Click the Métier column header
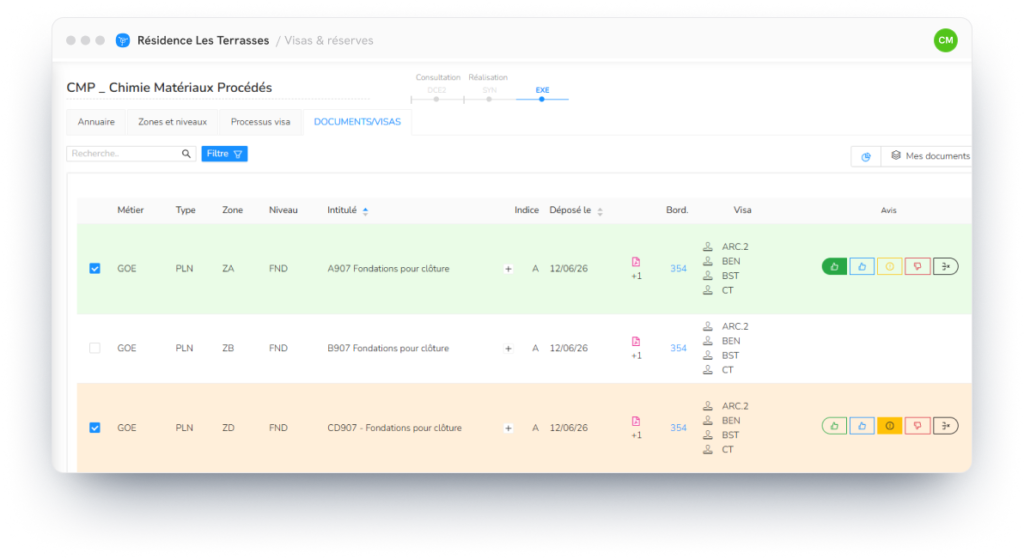Viewport: 1024px width, 559px height. click(131, 210)
